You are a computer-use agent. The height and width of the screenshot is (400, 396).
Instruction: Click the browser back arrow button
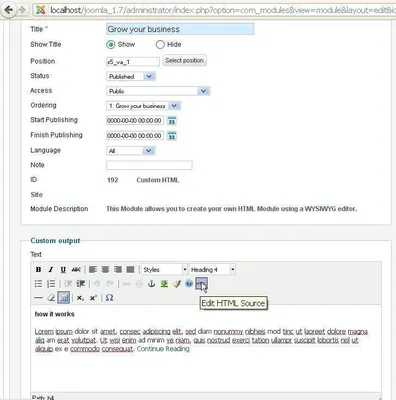9,10
